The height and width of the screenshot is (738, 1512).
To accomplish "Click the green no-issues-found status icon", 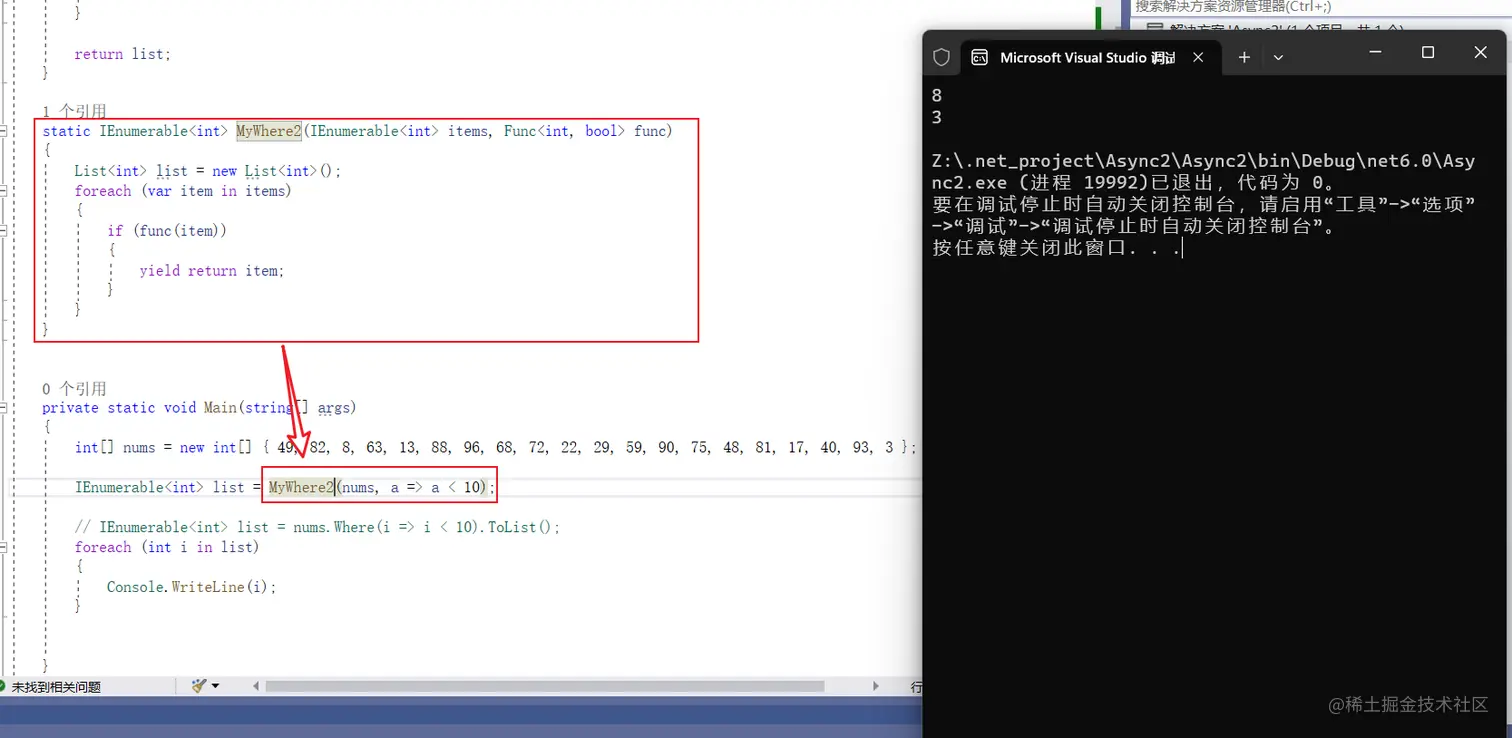I will coord(3,687).
